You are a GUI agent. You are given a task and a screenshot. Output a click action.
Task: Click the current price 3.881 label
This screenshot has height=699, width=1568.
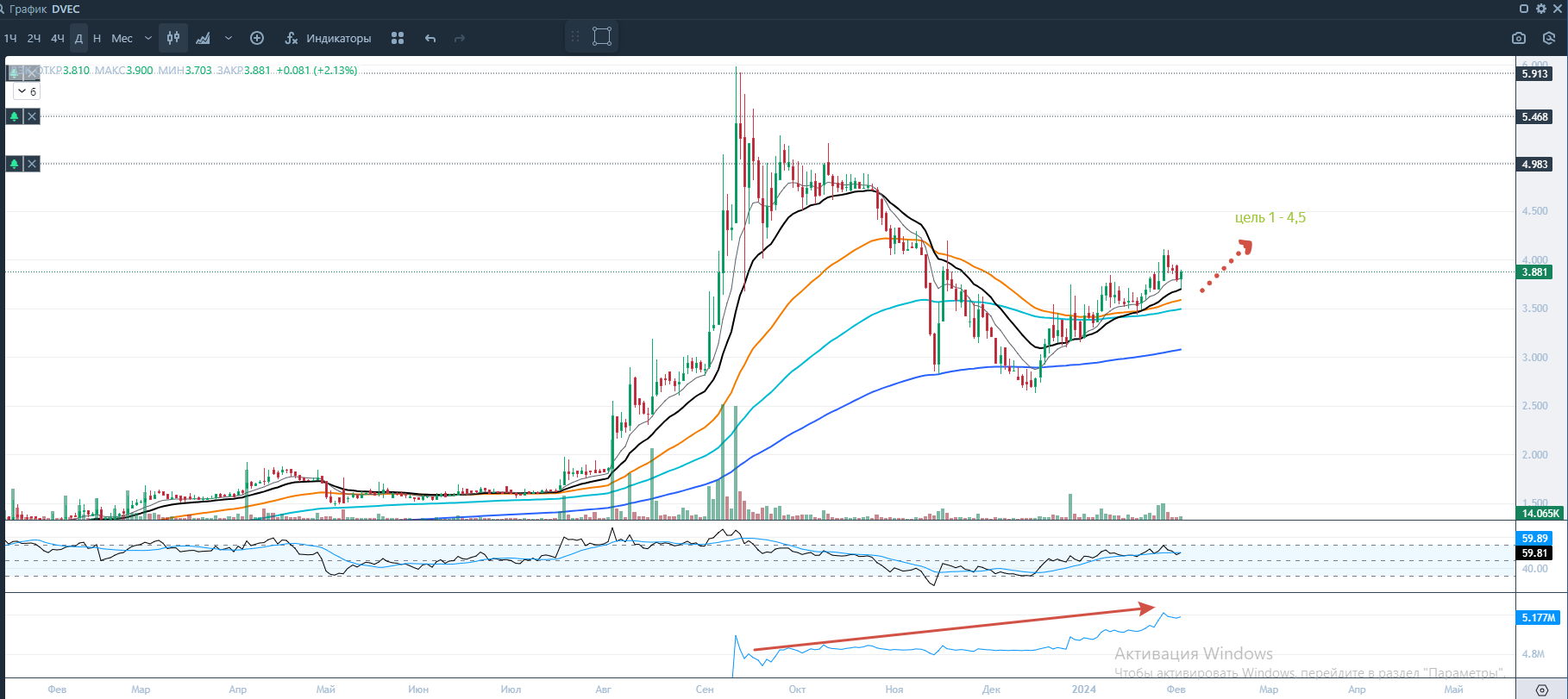coord(1534,272)
